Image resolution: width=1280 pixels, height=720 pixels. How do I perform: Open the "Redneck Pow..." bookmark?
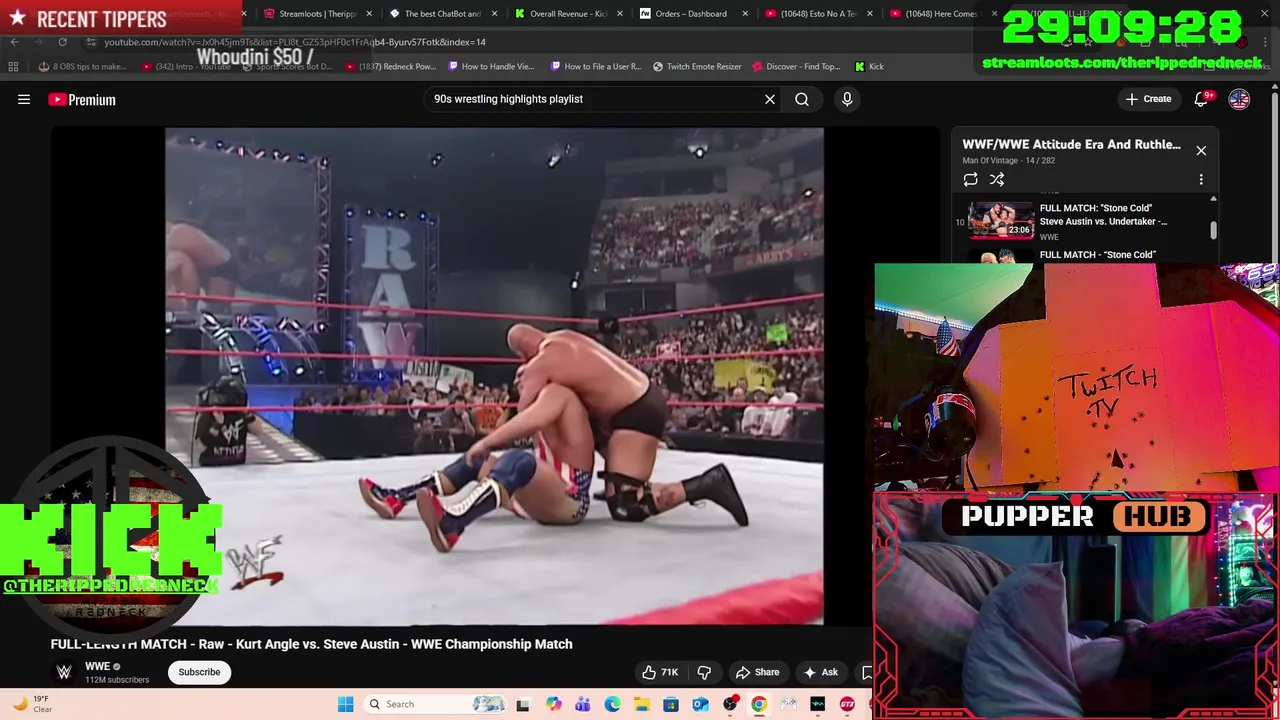point(390,67)
